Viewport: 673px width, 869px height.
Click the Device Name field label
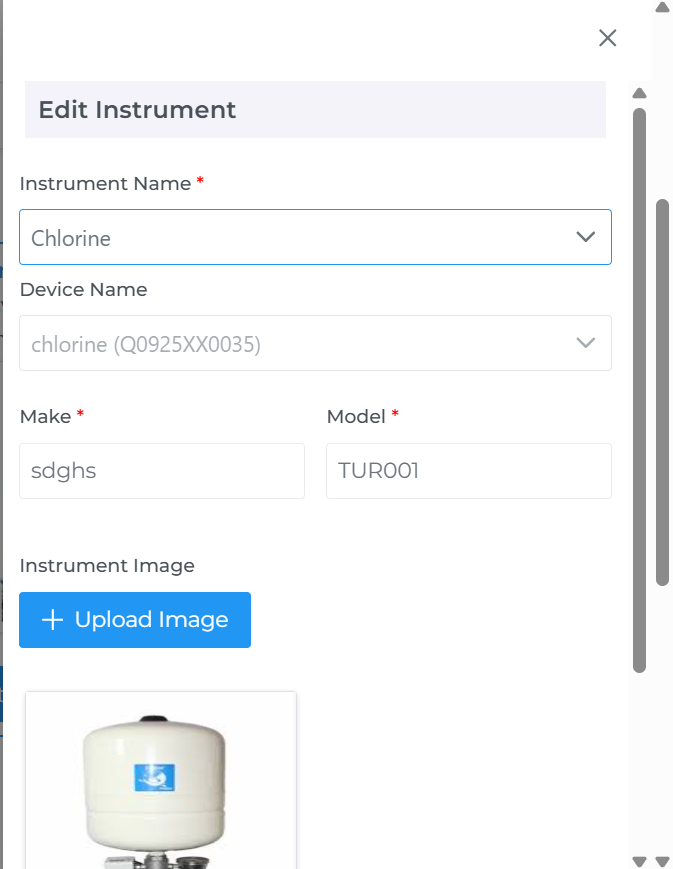83,290
